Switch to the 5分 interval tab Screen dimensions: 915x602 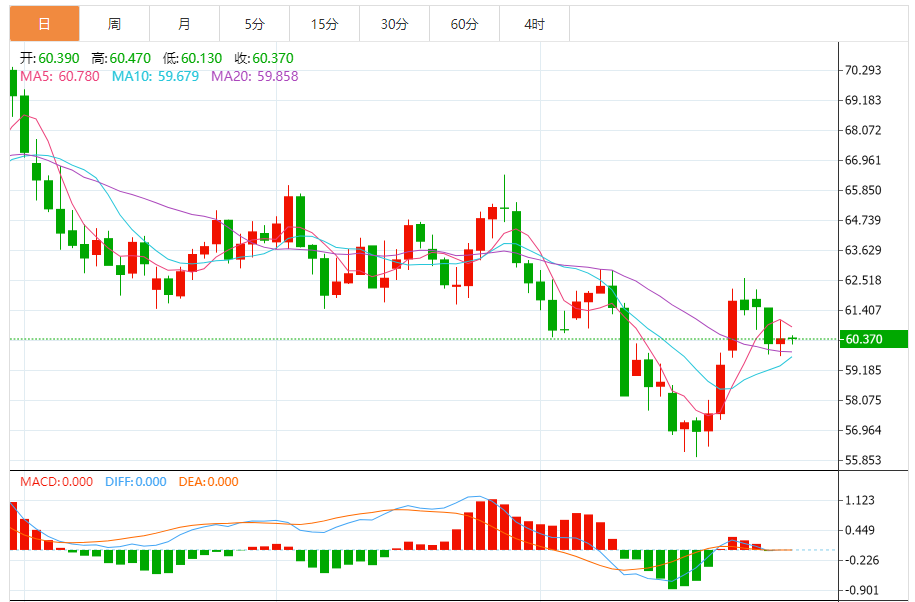pos(254,24)
